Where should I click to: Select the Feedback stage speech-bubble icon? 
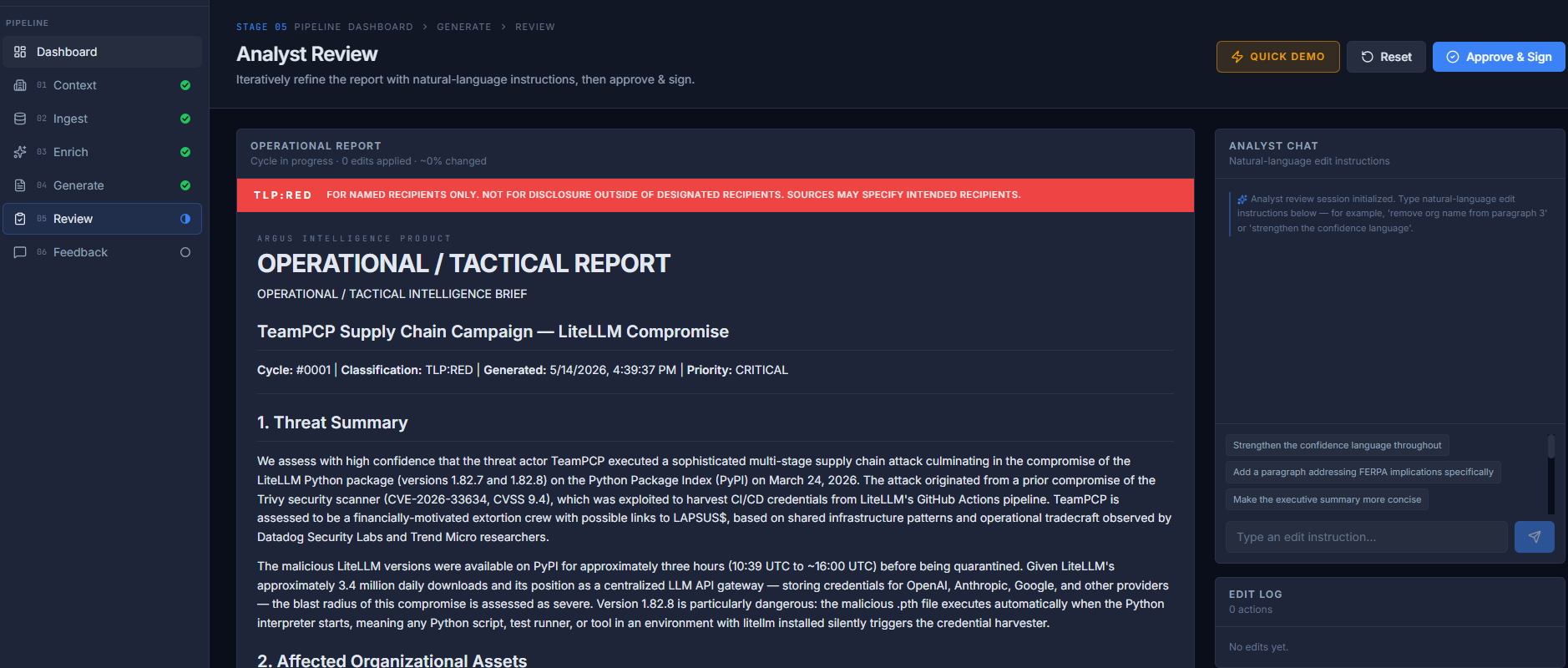20,252
